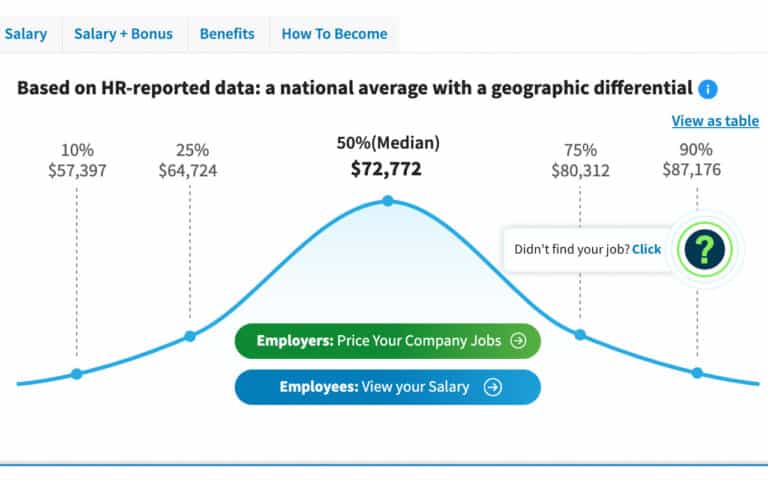The width and height of the screenshot is (768, 480).
Task: Click the 90% percentile point on curve
Action: (698, 372)
